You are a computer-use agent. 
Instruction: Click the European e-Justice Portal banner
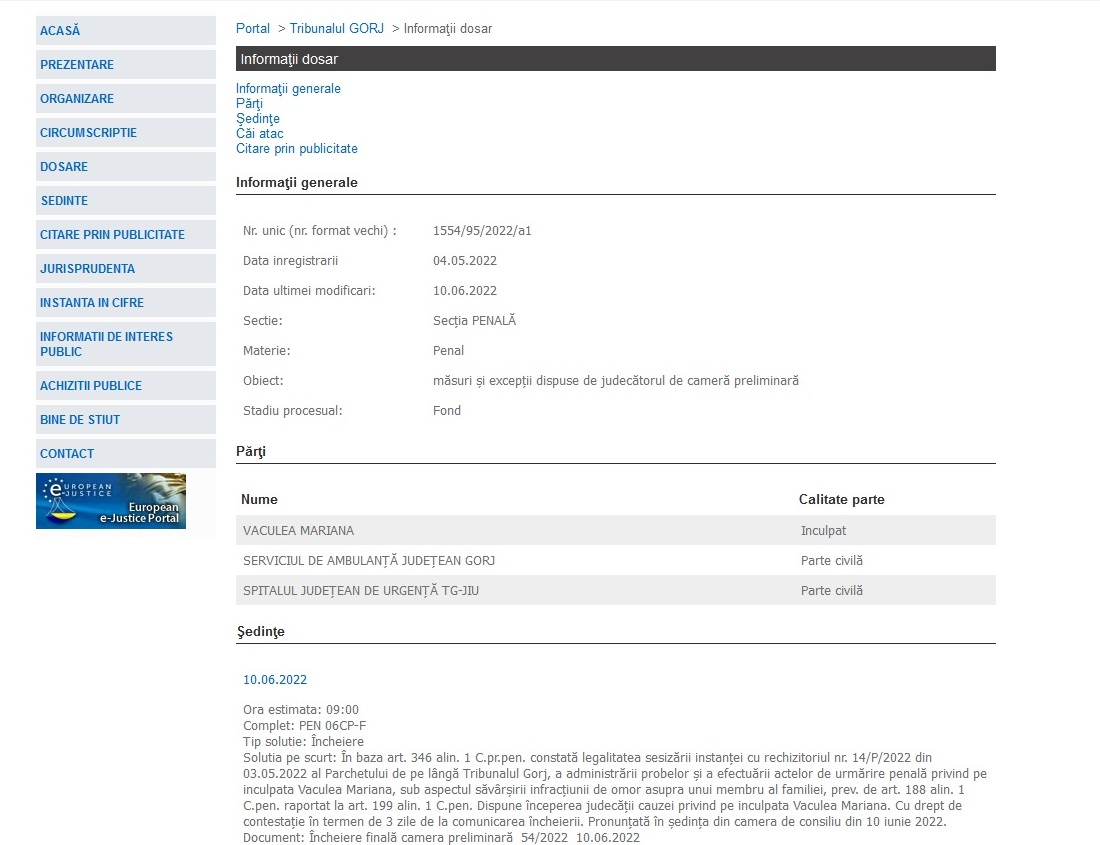(111, 501)
